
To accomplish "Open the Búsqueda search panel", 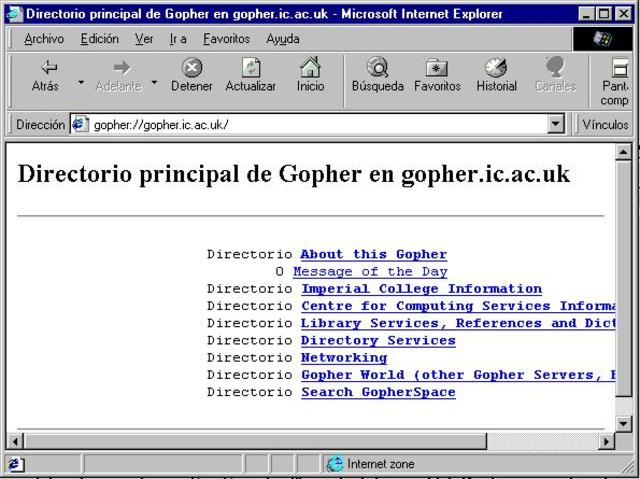I will point(378,76).
